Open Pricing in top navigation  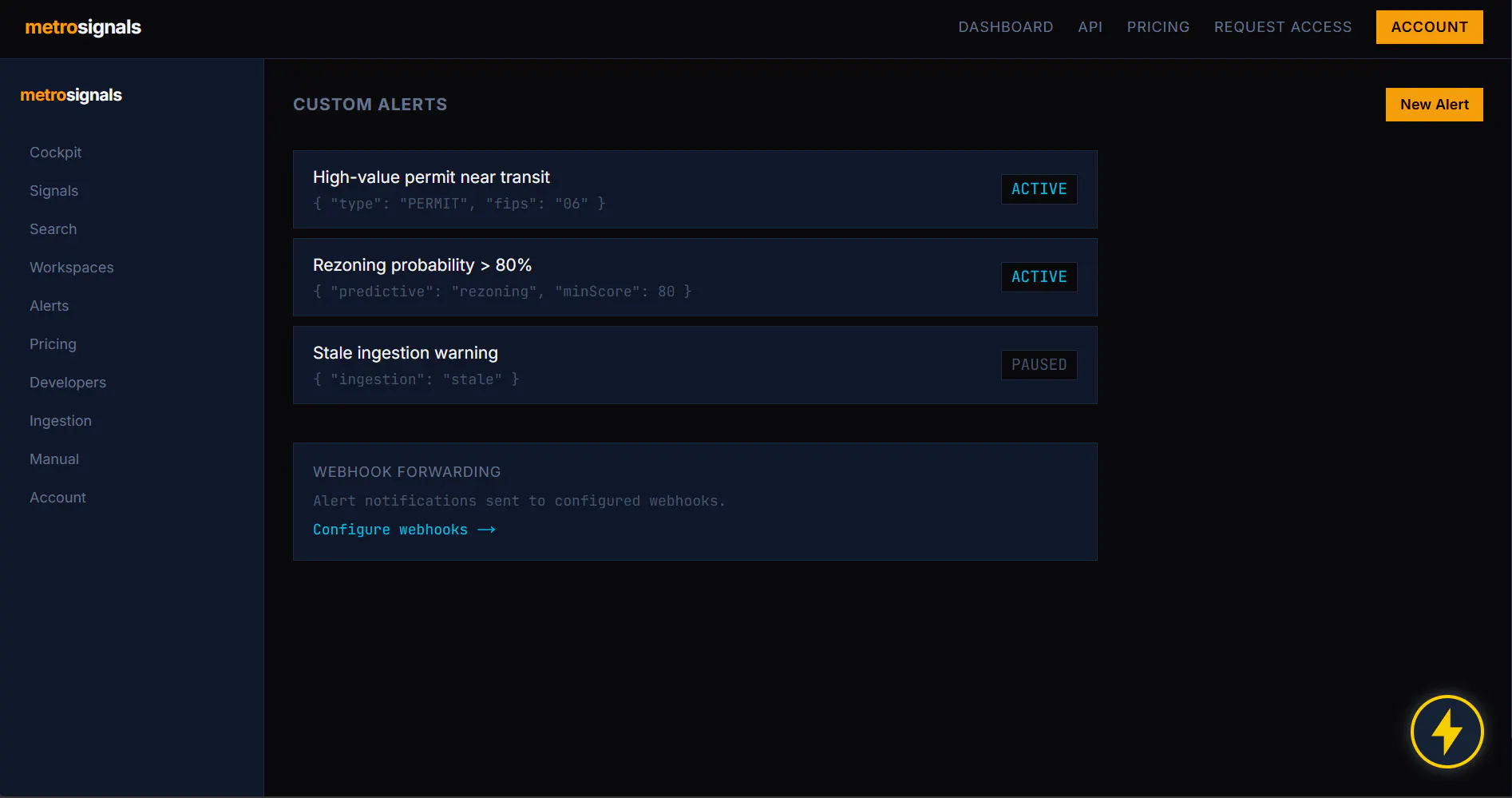(1158, 27)
